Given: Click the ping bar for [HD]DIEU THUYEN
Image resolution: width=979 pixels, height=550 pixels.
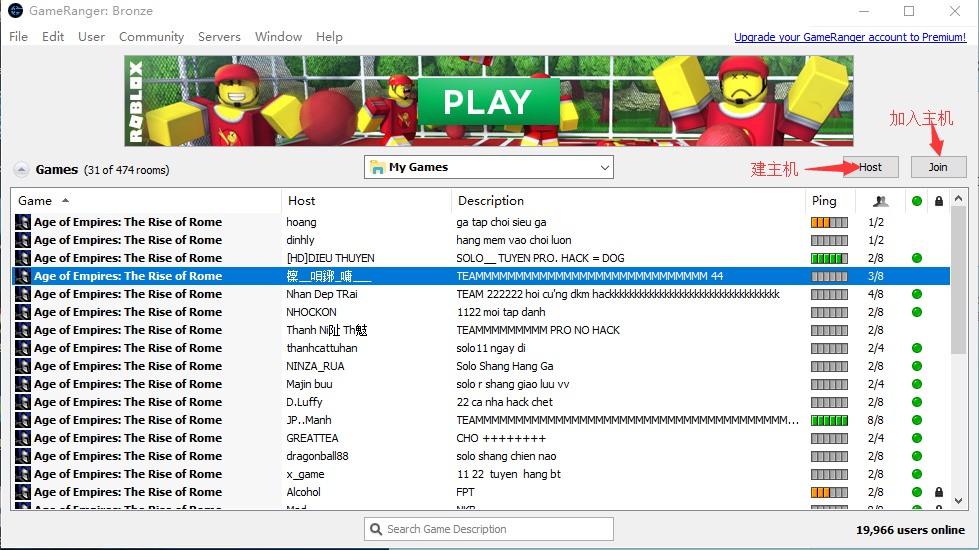Looking at the screenshot, I should (829, 258).
